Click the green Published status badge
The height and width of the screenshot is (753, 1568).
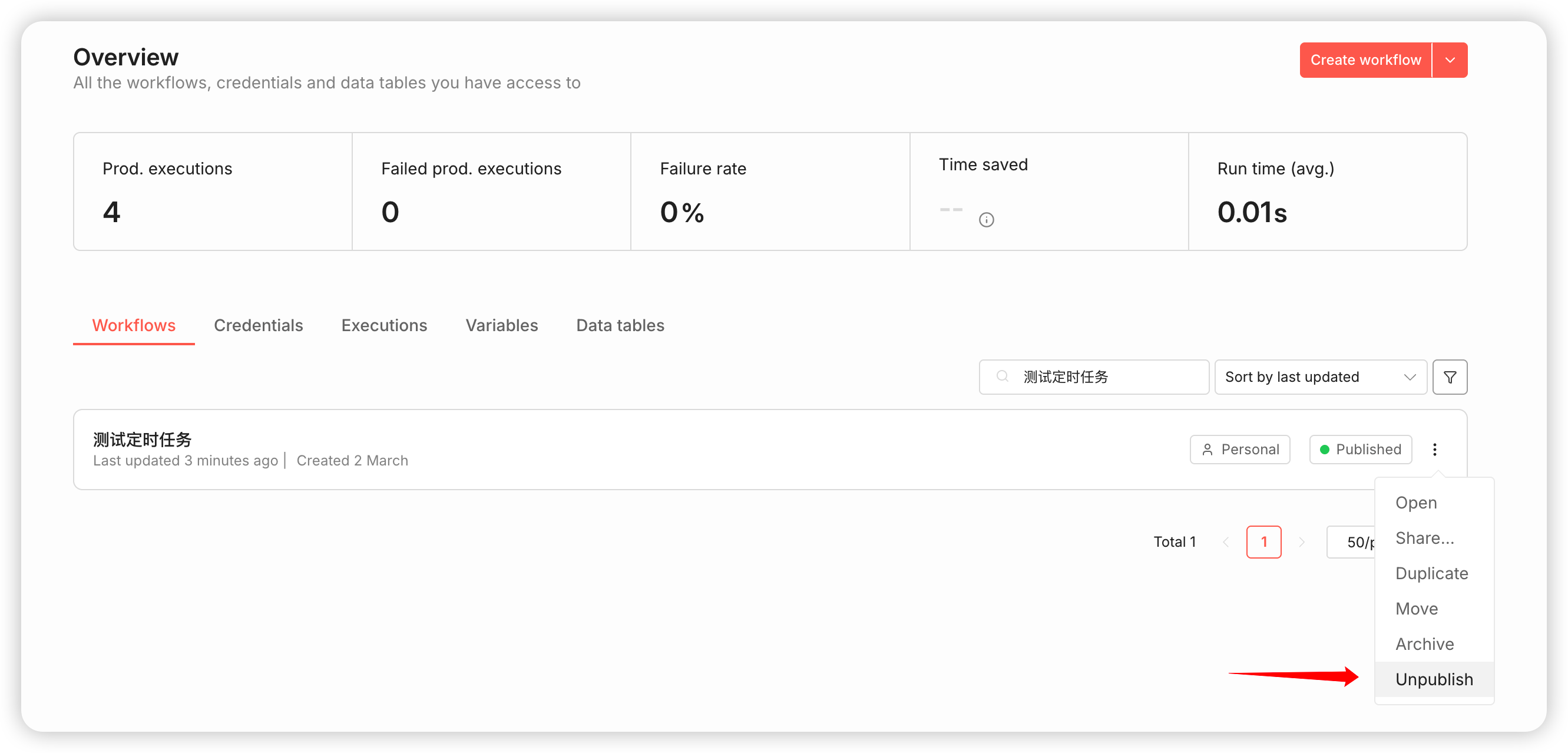1360,449
